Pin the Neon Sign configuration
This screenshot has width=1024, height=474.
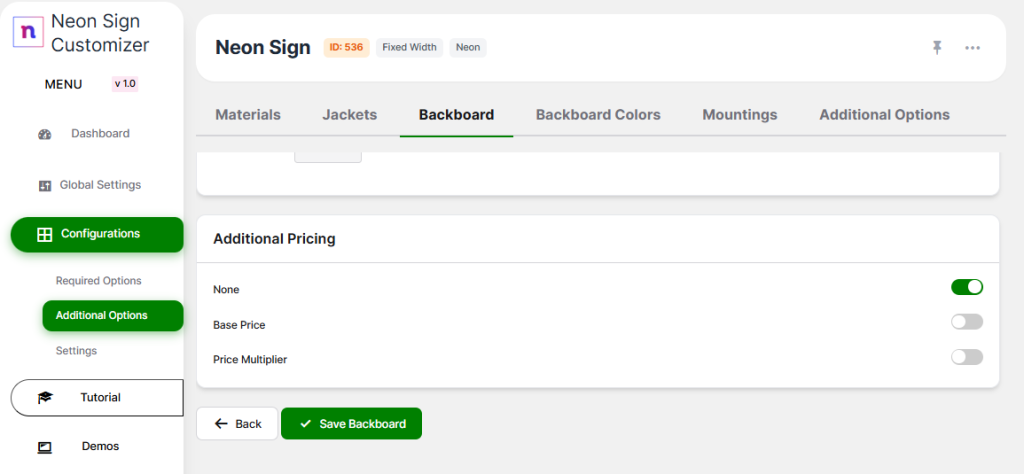point(937,47)
